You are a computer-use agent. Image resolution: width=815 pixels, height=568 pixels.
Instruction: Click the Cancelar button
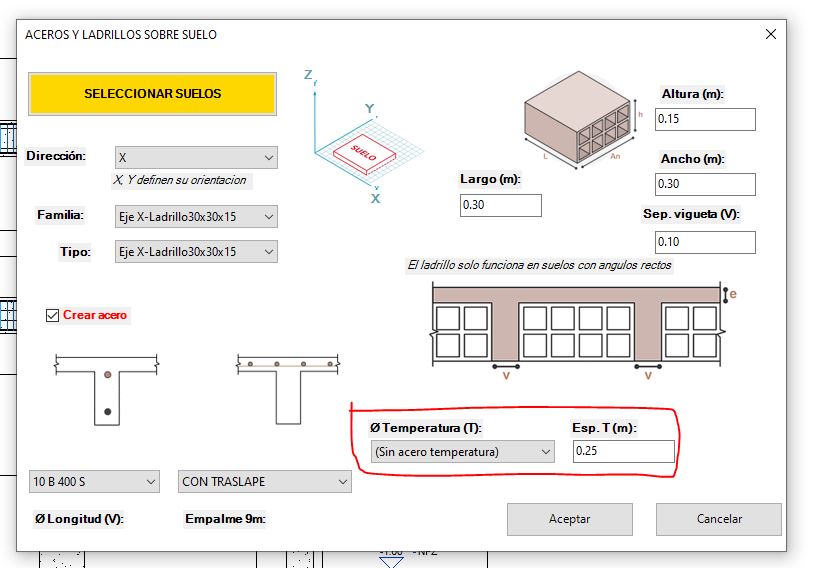pyautogui.click(x=719, y=519)
